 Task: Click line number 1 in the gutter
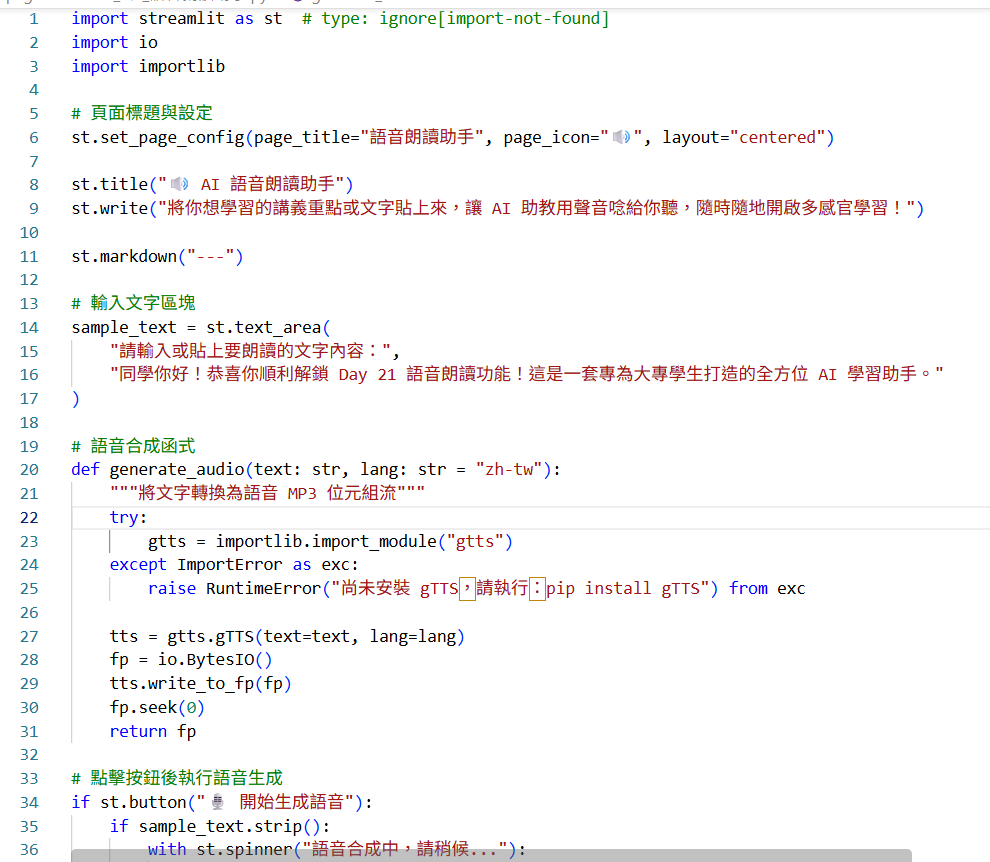pyautogui.click(x=34, y=19)
